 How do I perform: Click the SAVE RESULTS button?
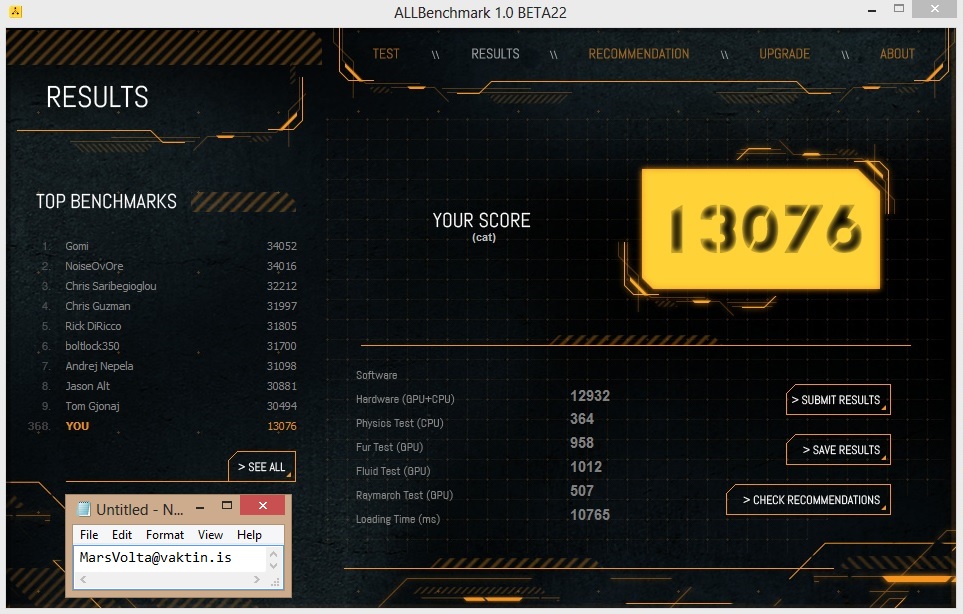coord(840,450)
